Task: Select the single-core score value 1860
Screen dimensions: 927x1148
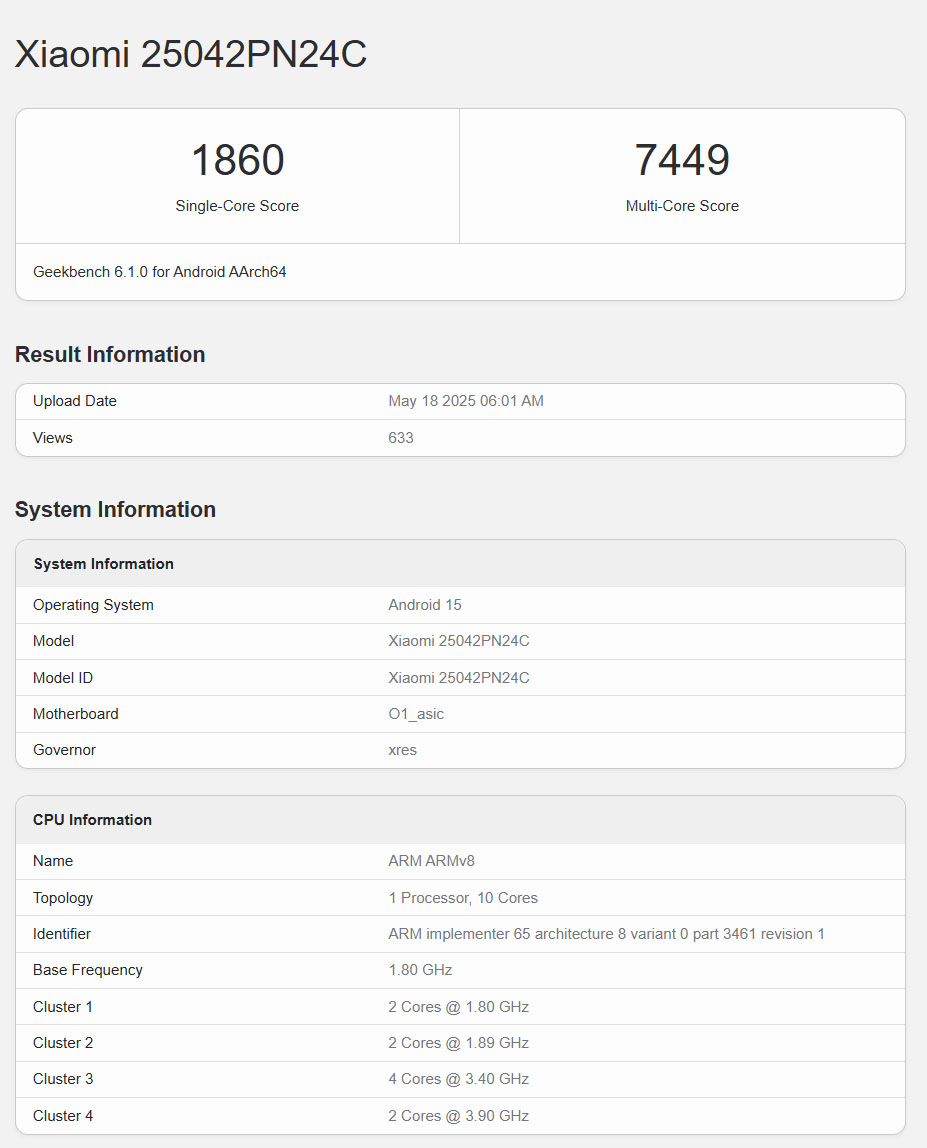Action: 237,160
